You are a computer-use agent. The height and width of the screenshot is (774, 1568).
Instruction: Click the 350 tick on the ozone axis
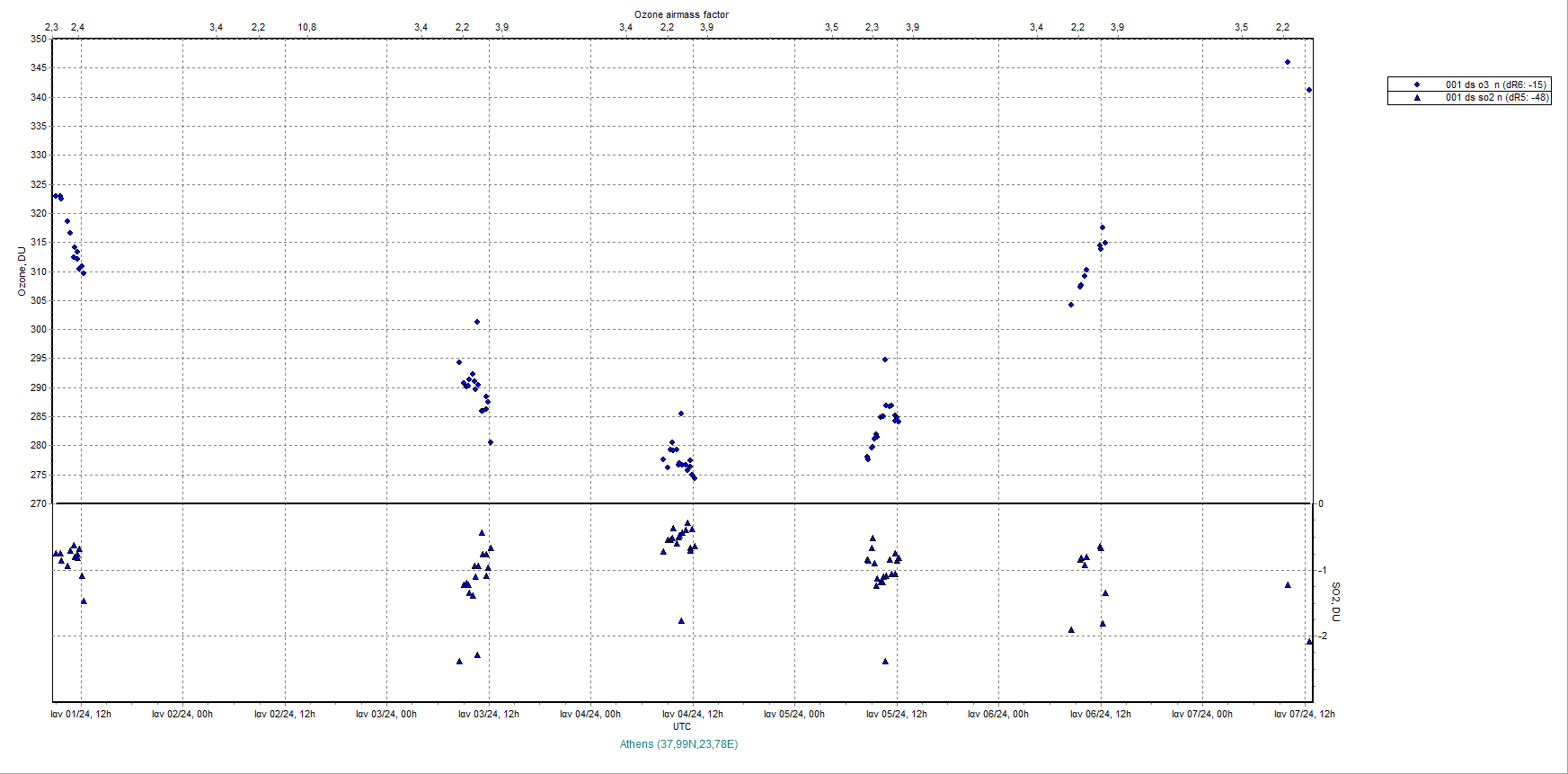point(38,39)
